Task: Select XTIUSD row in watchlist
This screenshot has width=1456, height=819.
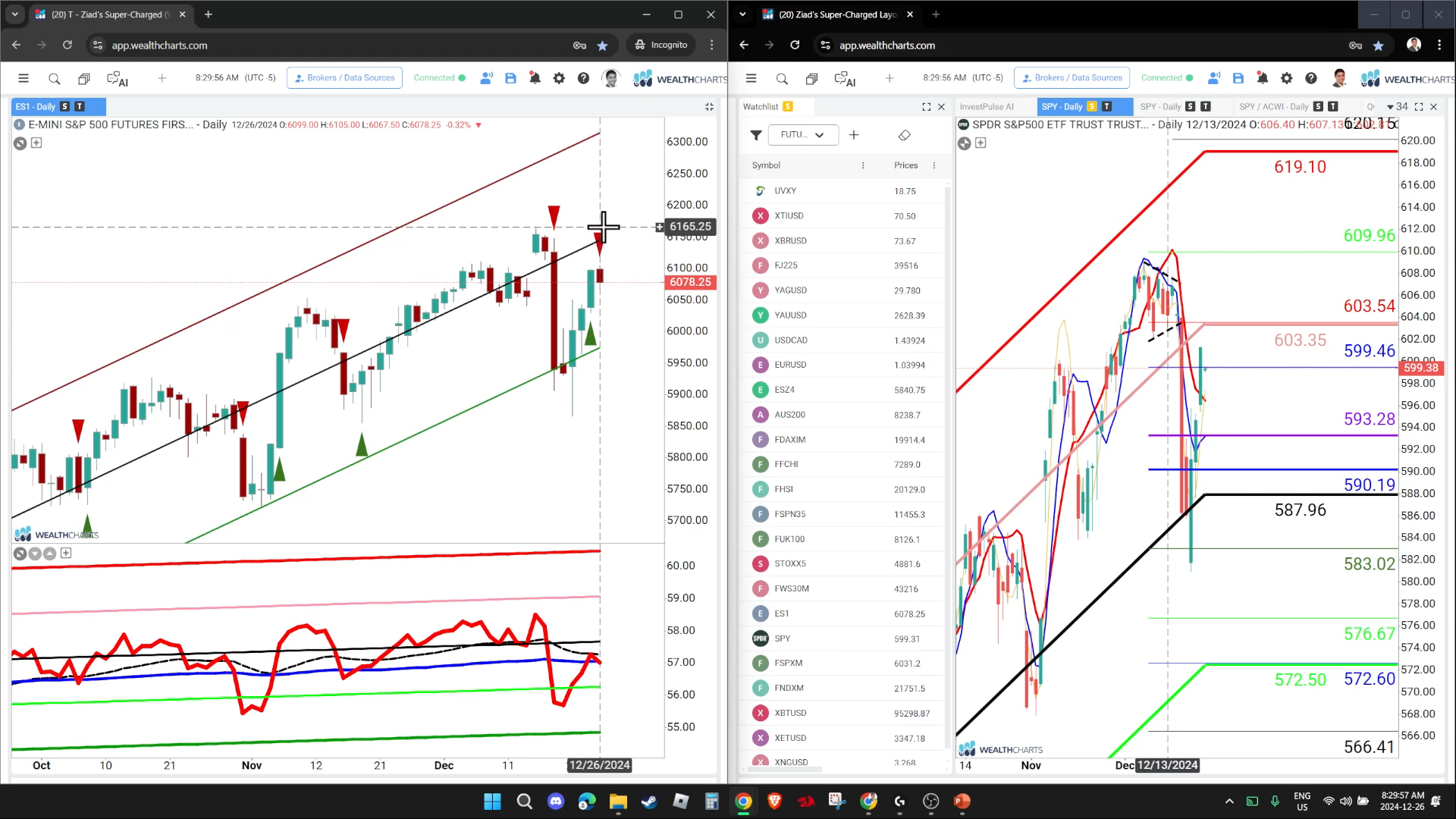Action: tap(842, 216)
